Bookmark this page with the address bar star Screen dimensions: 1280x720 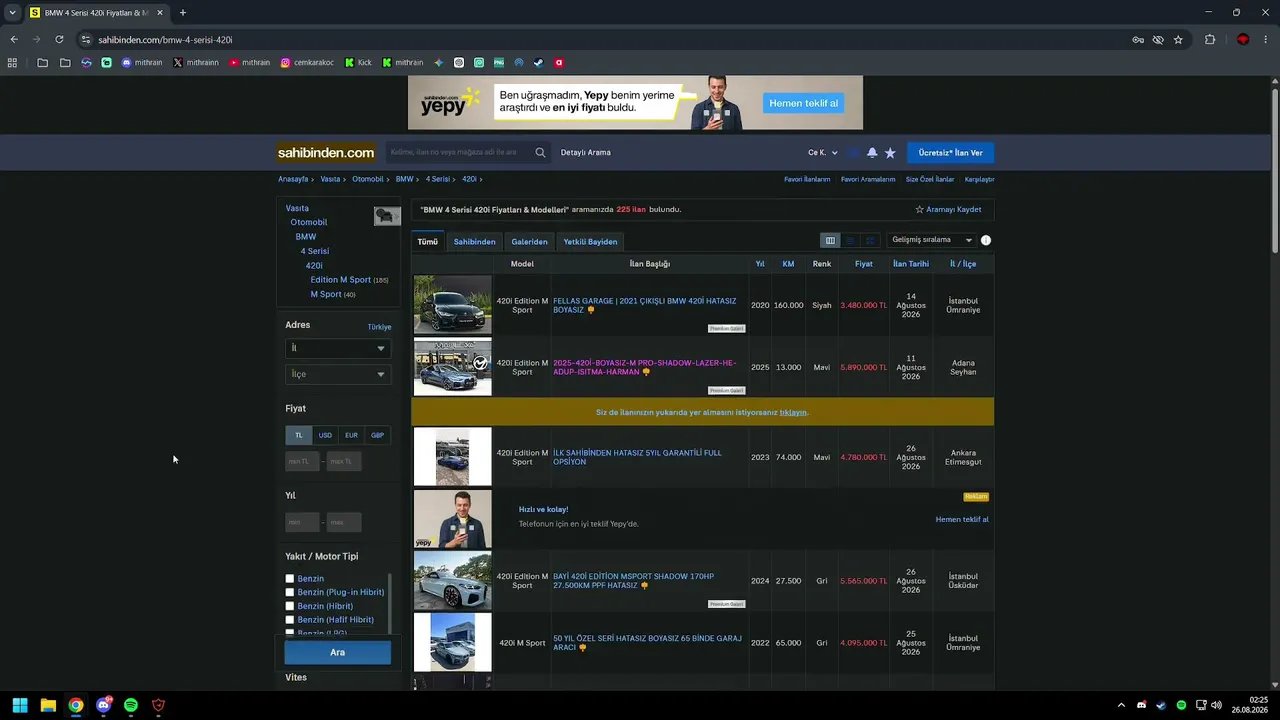click(1178, 40)
